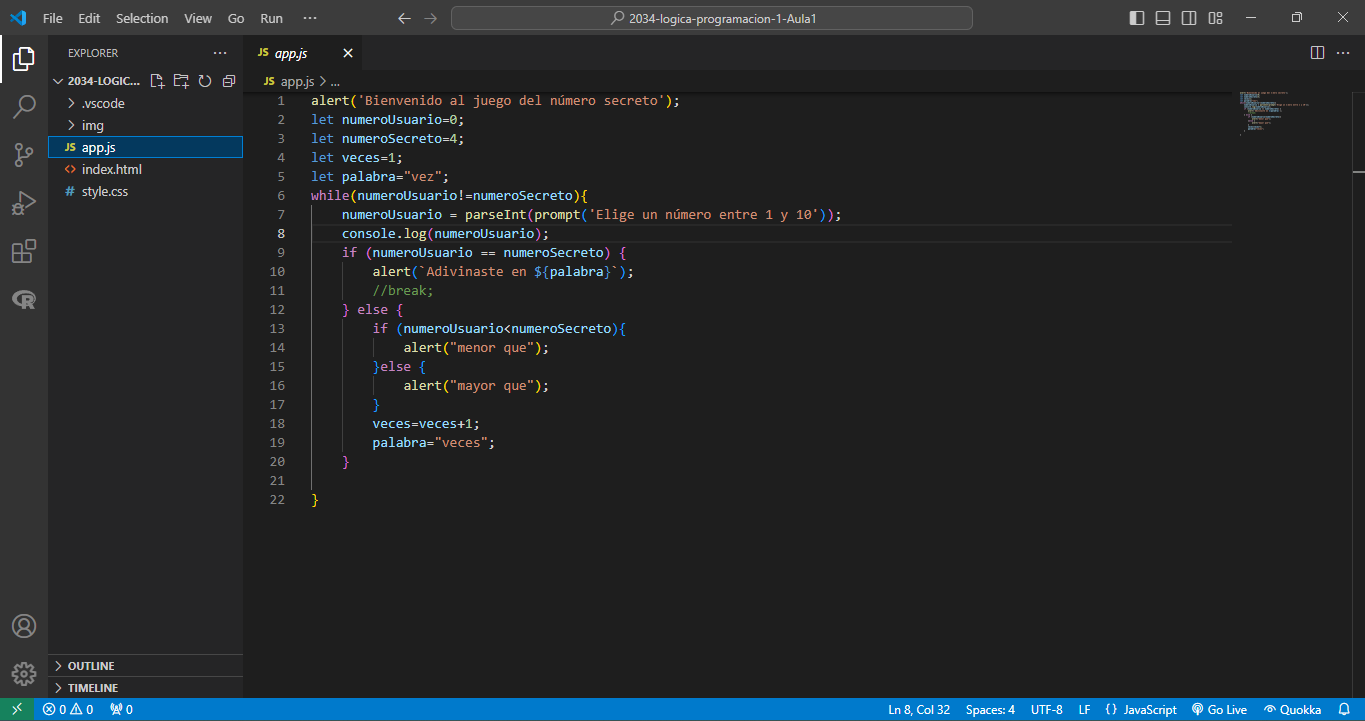Click New File icon in explorer header
Viewport: 1365px width, 721px height.
pos(157,81)
